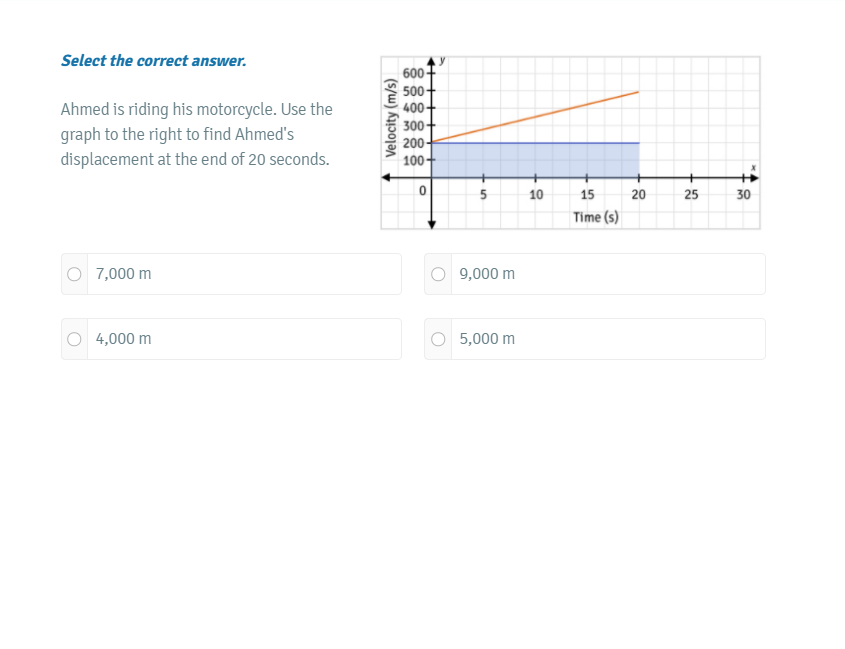845x649 pixels.
Task: Select the 7,000 m radio button
Action: tap(75, 274)
